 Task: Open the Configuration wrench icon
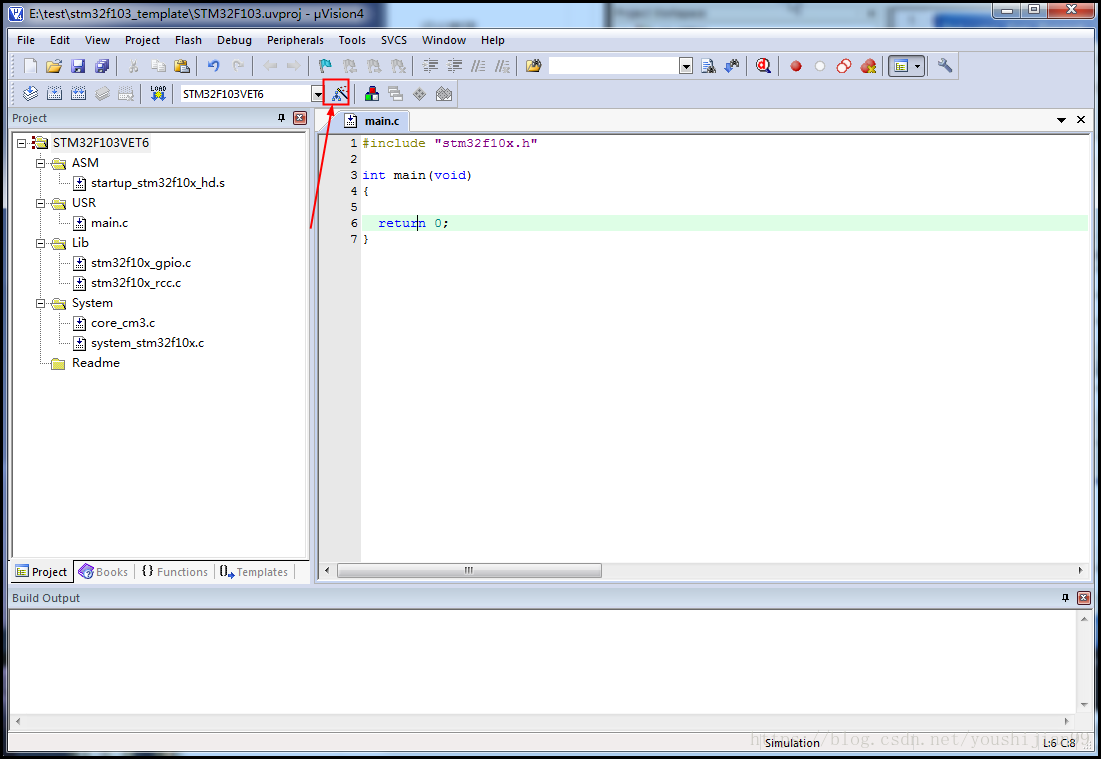pyautogui.click(x=945, y=66)
